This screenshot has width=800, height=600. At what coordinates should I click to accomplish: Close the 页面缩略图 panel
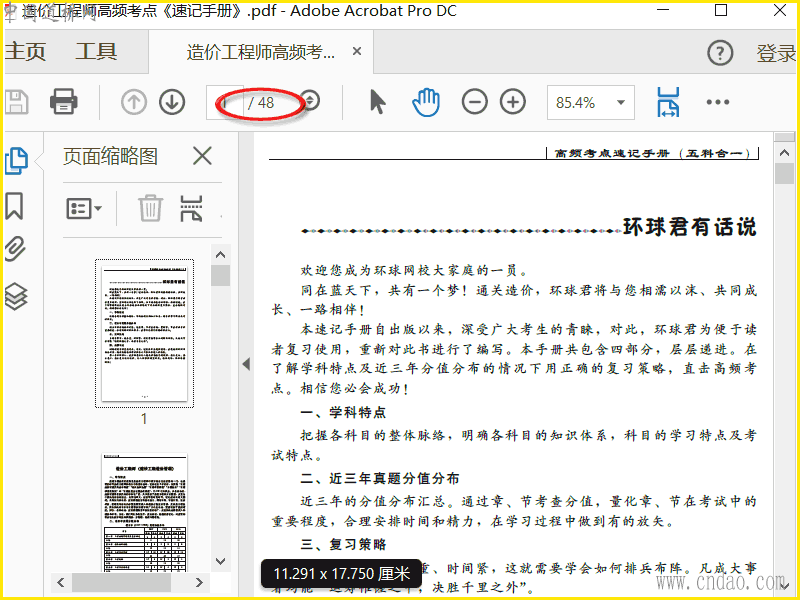coord(203,156)
